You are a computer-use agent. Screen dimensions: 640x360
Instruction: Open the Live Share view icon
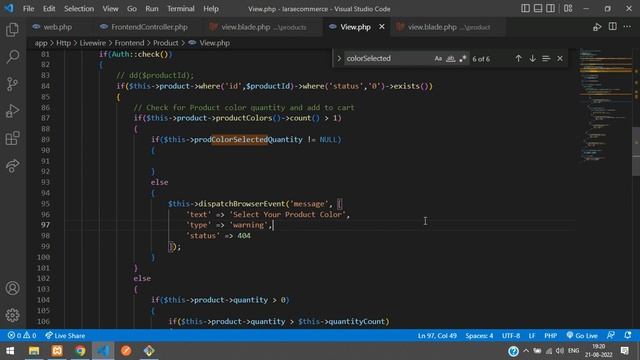(13, 165)
